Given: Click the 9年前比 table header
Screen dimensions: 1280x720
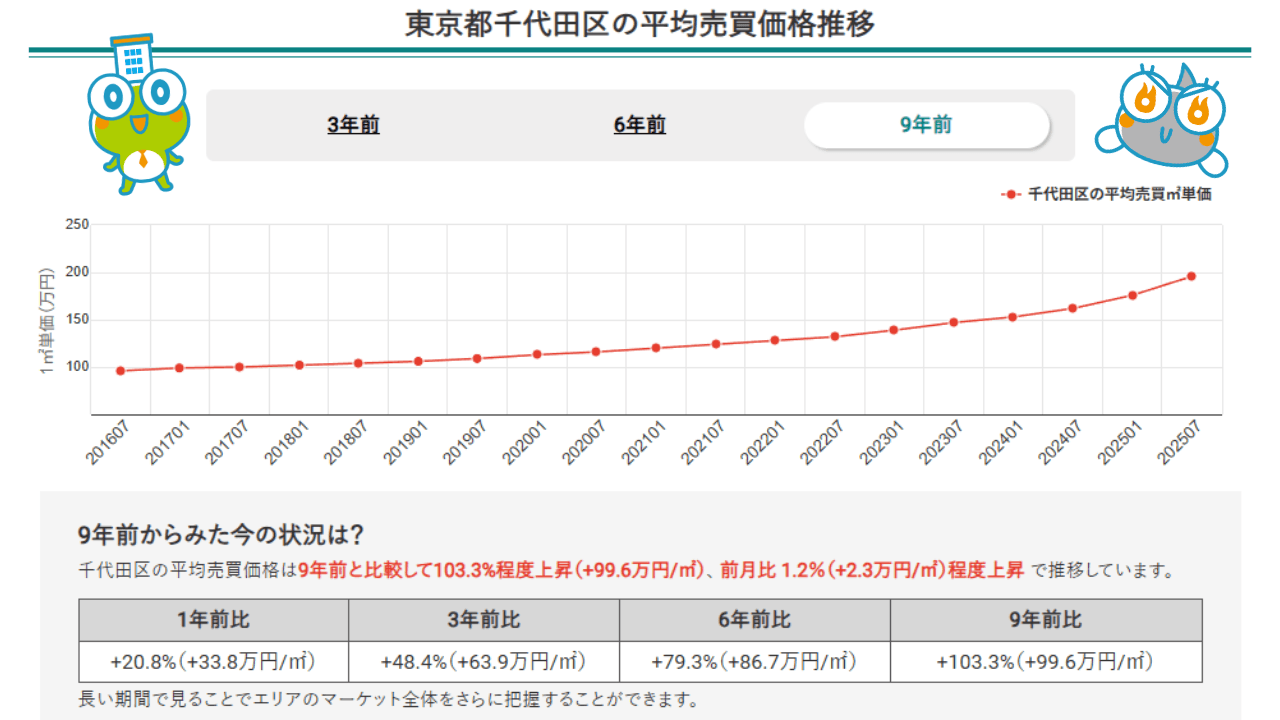Looking at the screenshot, I should (x=1045, y=620).
